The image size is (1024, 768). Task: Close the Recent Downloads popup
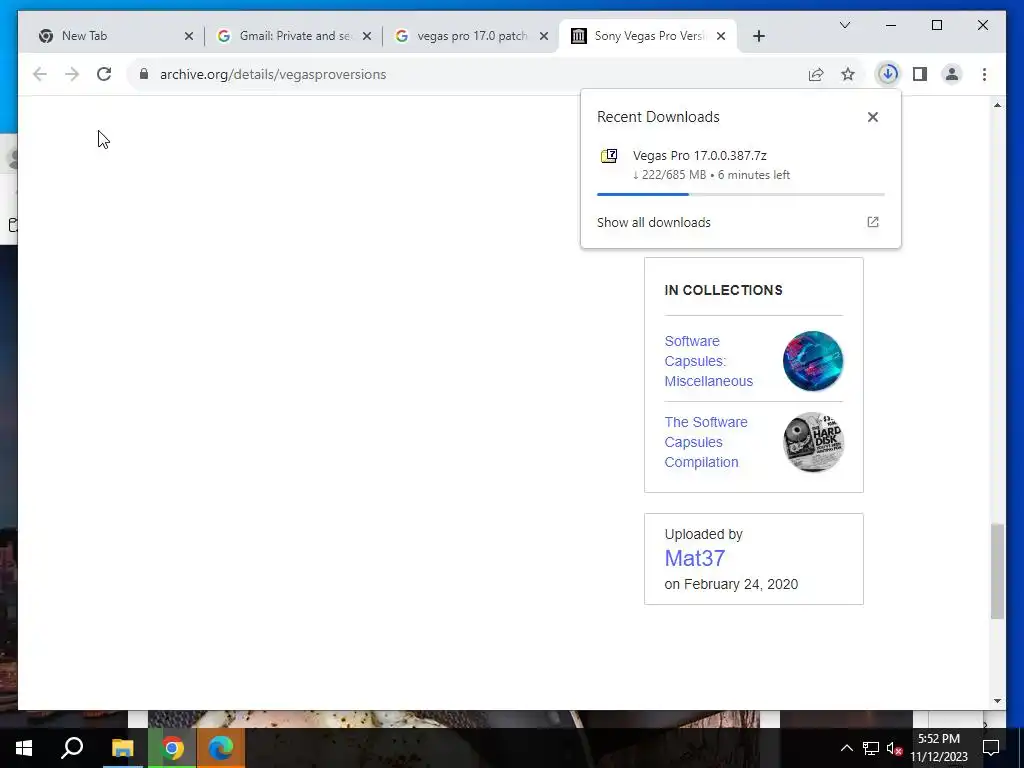pos(872,117)
